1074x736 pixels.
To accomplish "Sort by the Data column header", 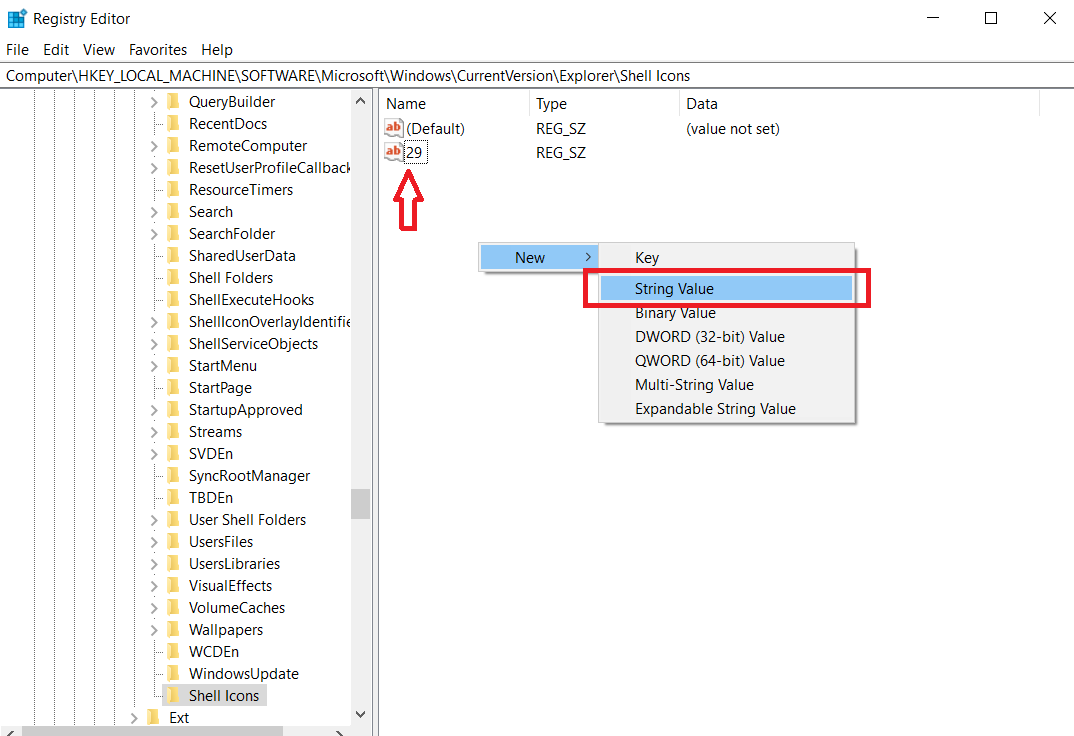I will pyautogui.click(x=860, y=103).
